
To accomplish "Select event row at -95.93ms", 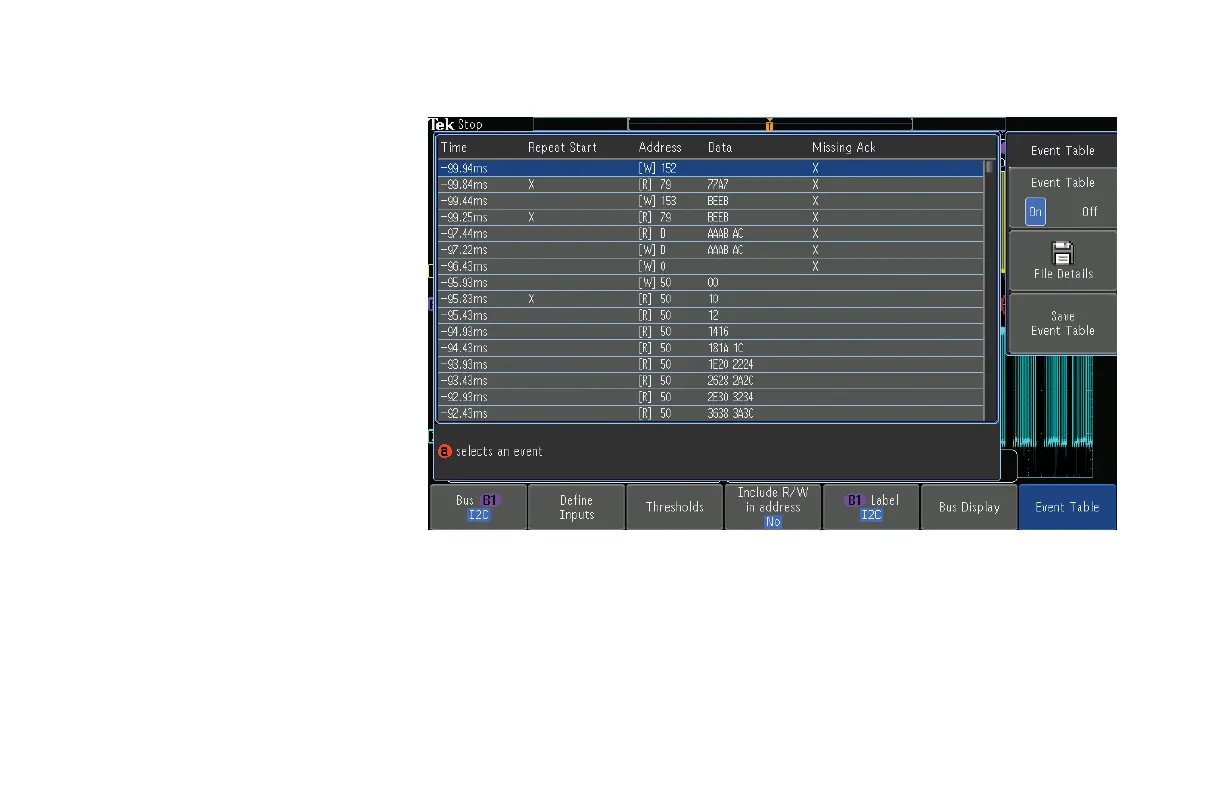I will click(x=710, y=283).
